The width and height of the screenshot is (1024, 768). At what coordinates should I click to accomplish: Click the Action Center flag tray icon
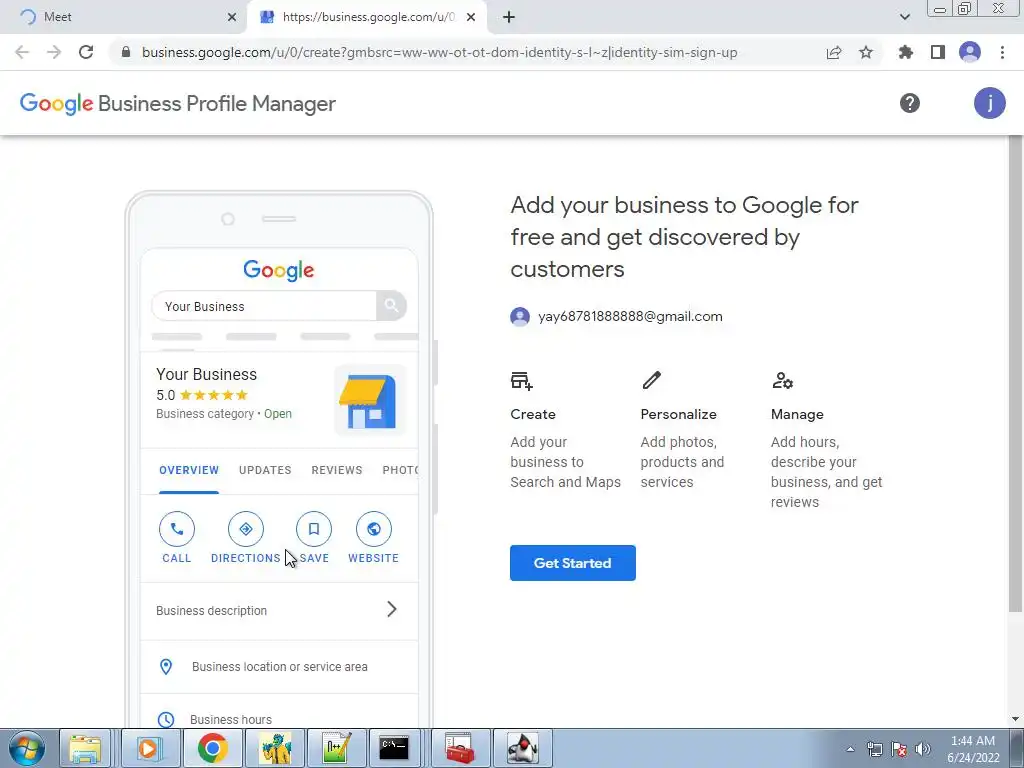[x=899, y=749]
